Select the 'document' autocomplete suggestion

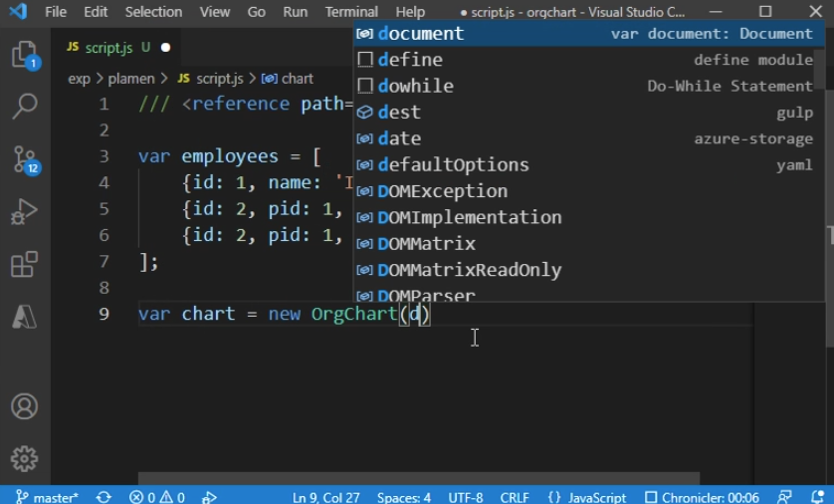[420, 33]
